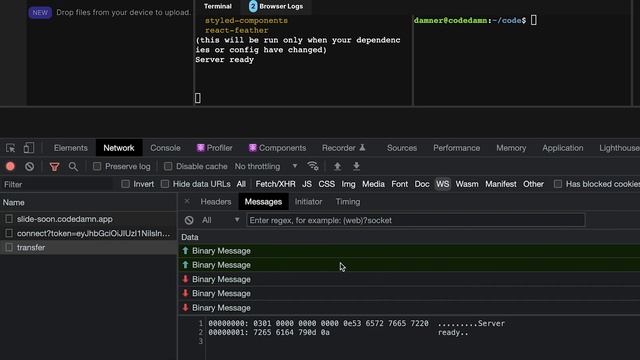Open the Memory panel tab
This screenshot has height=360, width=640.
tap(511, 148)
